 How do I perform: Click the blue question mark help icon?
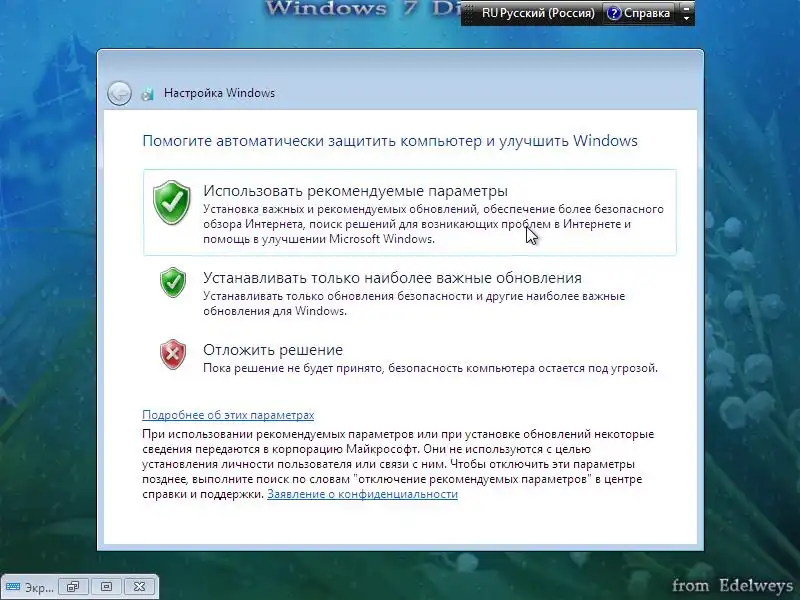(614, 13)
